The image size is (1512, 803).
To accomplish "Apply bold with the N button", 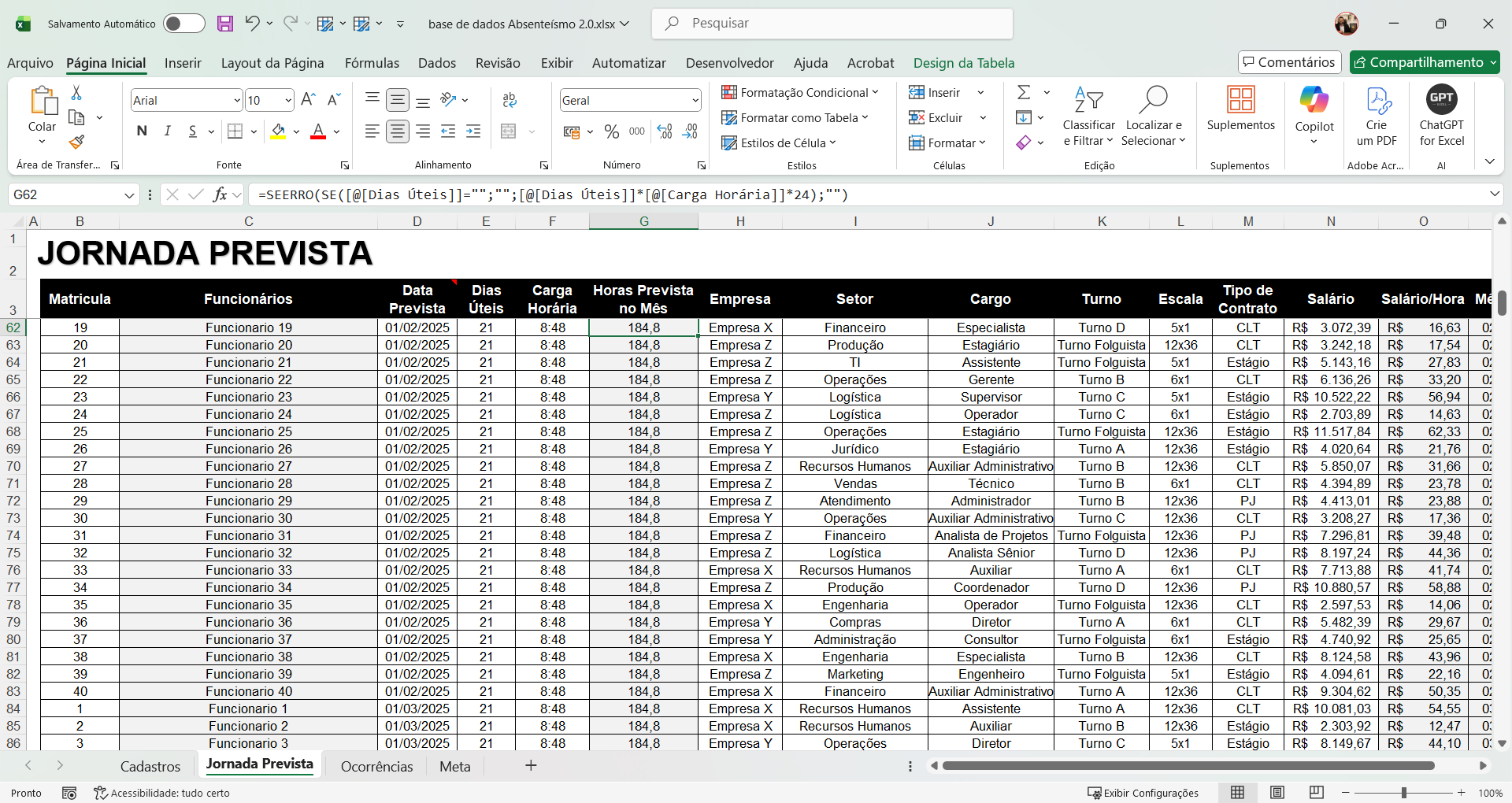I will click(x=142, y=131).
